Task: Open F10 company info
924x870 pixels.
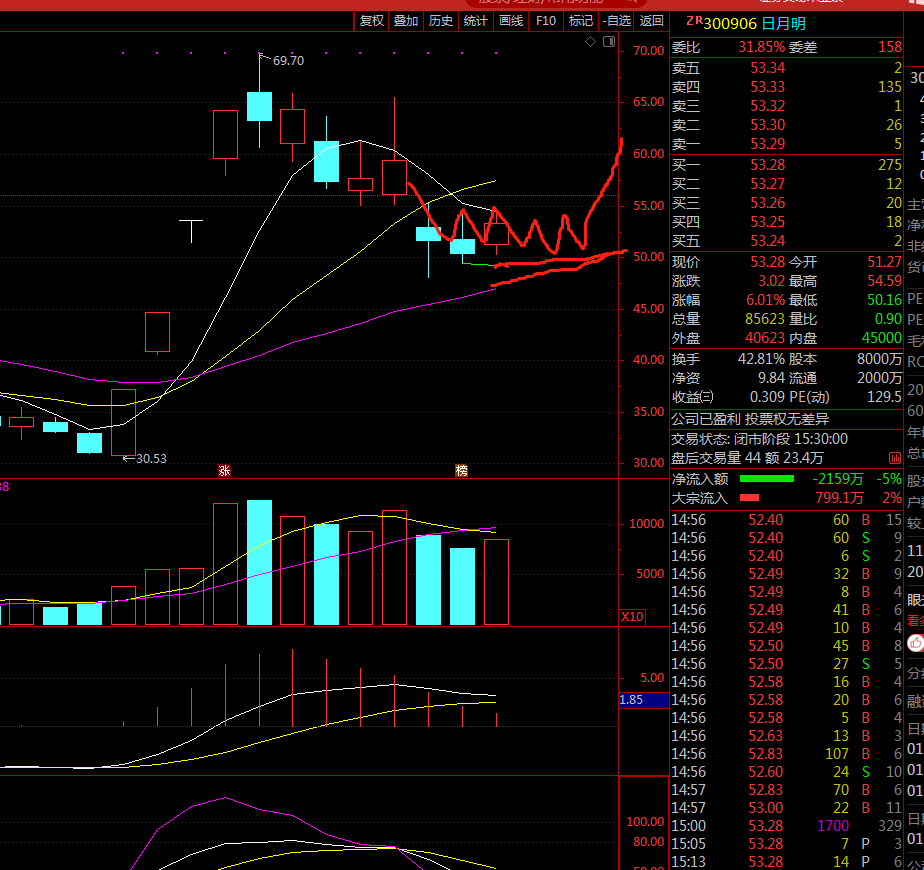Action: (546, 21)
